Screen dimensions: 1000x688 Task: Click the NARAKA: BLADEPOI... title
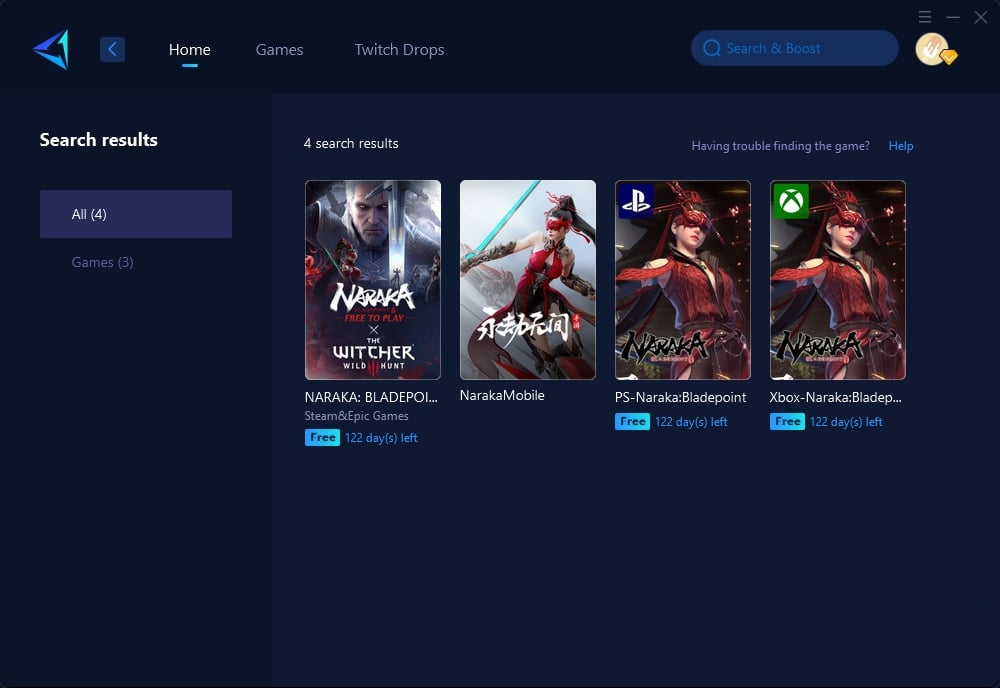371,397
